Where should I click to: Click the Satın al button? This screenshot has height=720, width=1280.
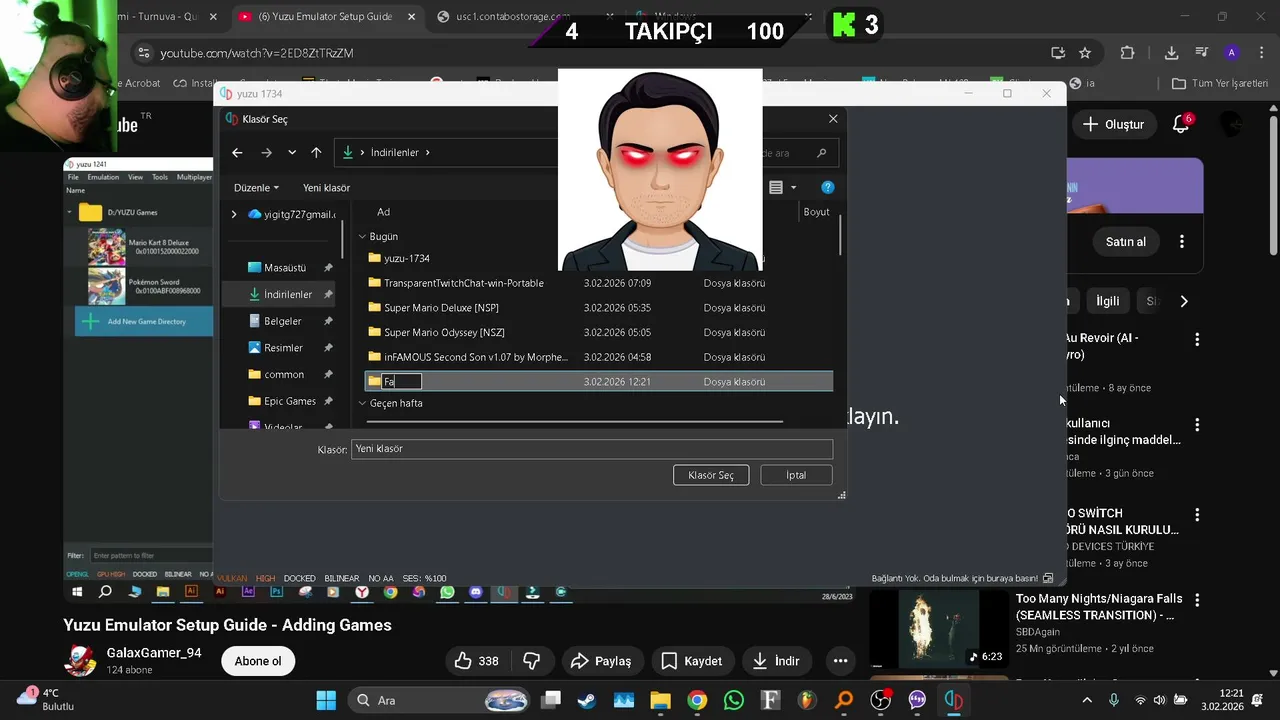[1125, 242]
